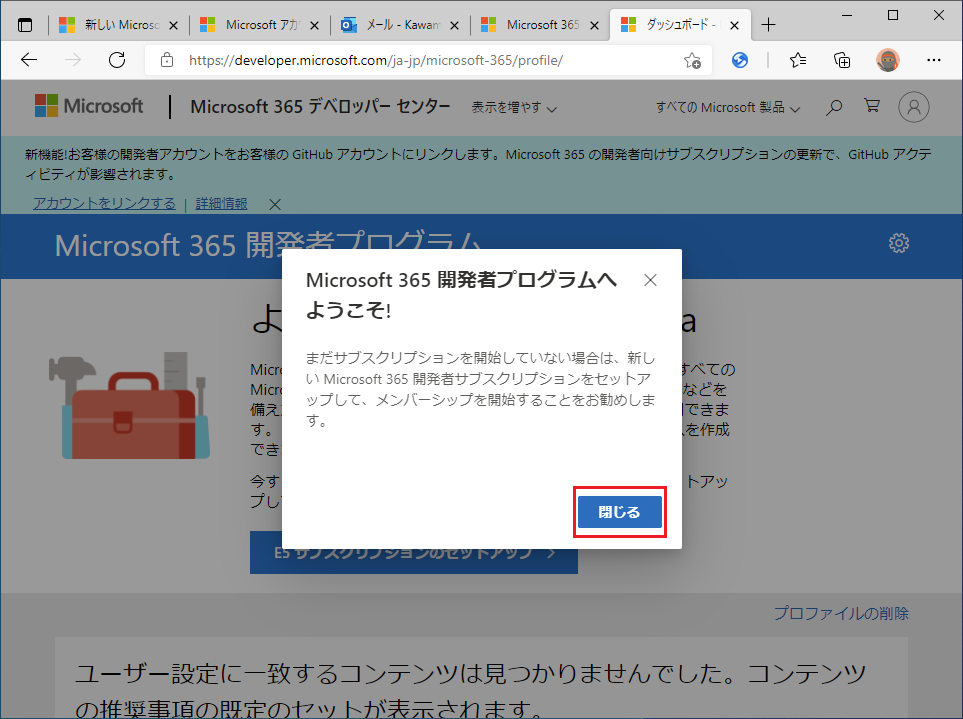Go back with the browser back arrow

coord(29,60)
